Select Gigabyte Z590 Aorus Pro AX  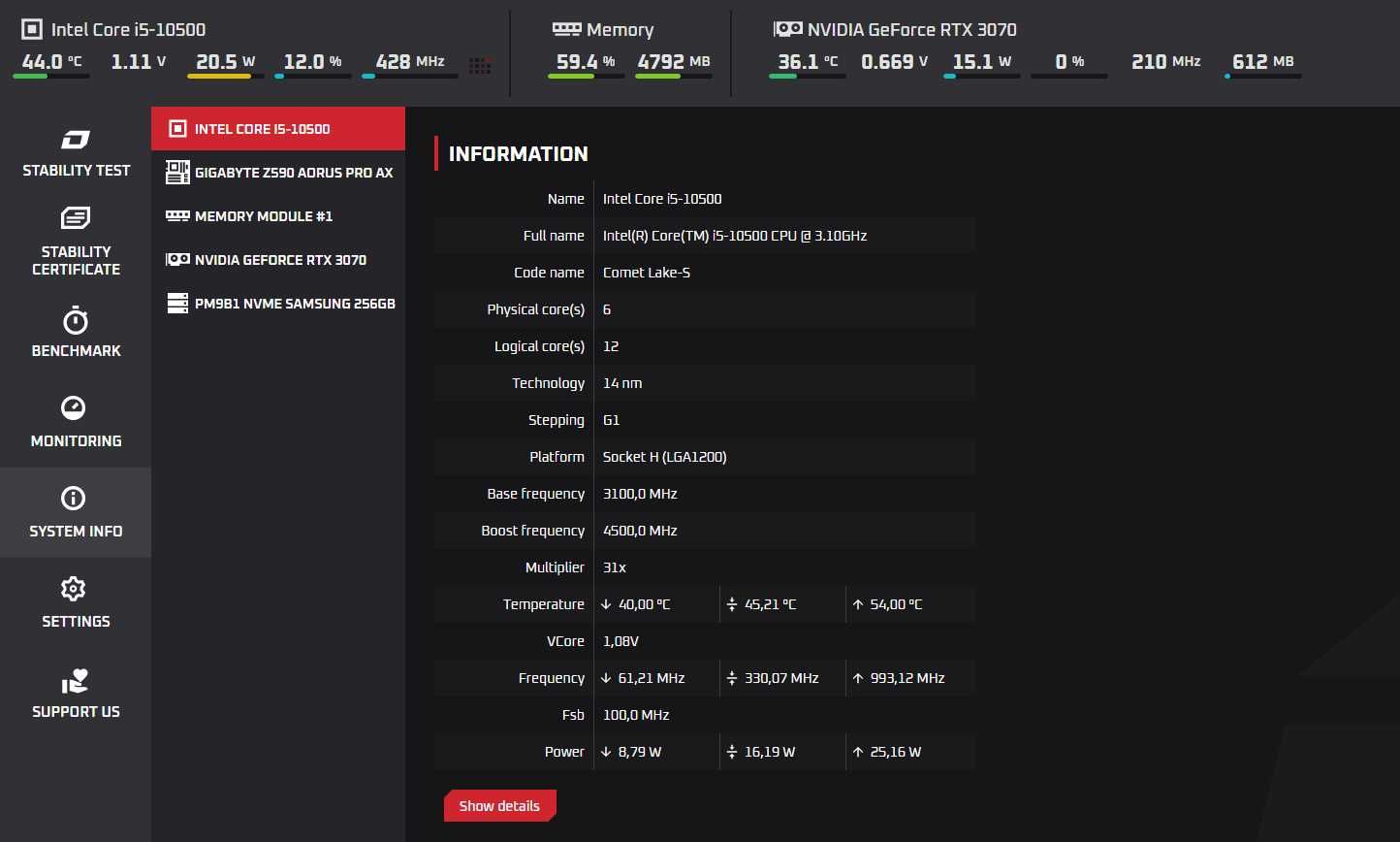(x=278, y=172)
